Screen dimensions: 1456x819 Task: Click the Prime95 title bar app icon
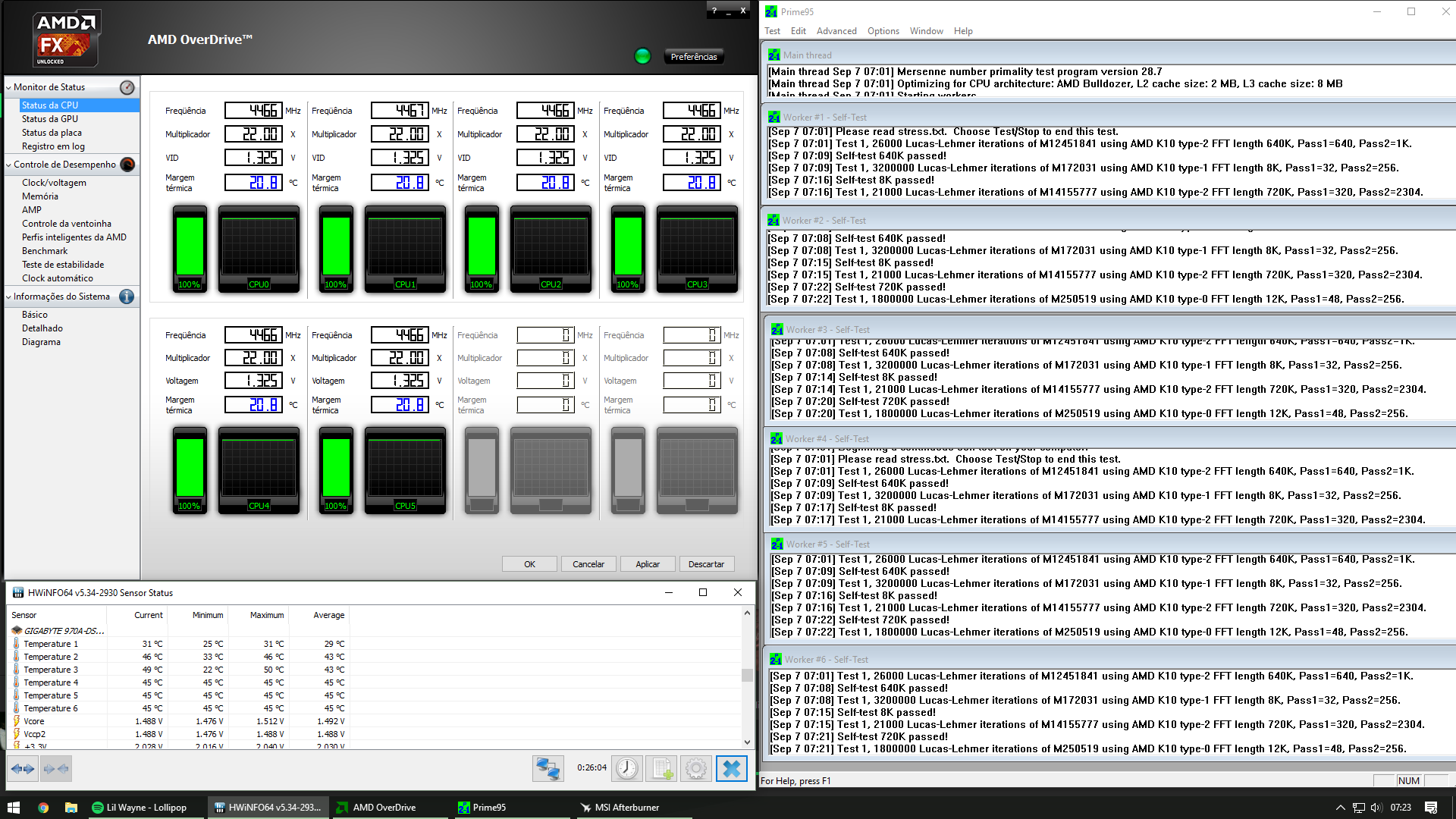[x=771, y=11]
